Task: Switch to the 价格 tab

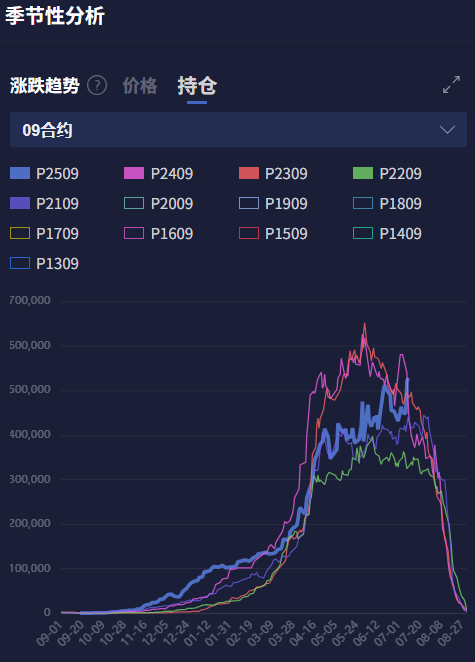Action: pyautogui.click(x=140, y=86)
